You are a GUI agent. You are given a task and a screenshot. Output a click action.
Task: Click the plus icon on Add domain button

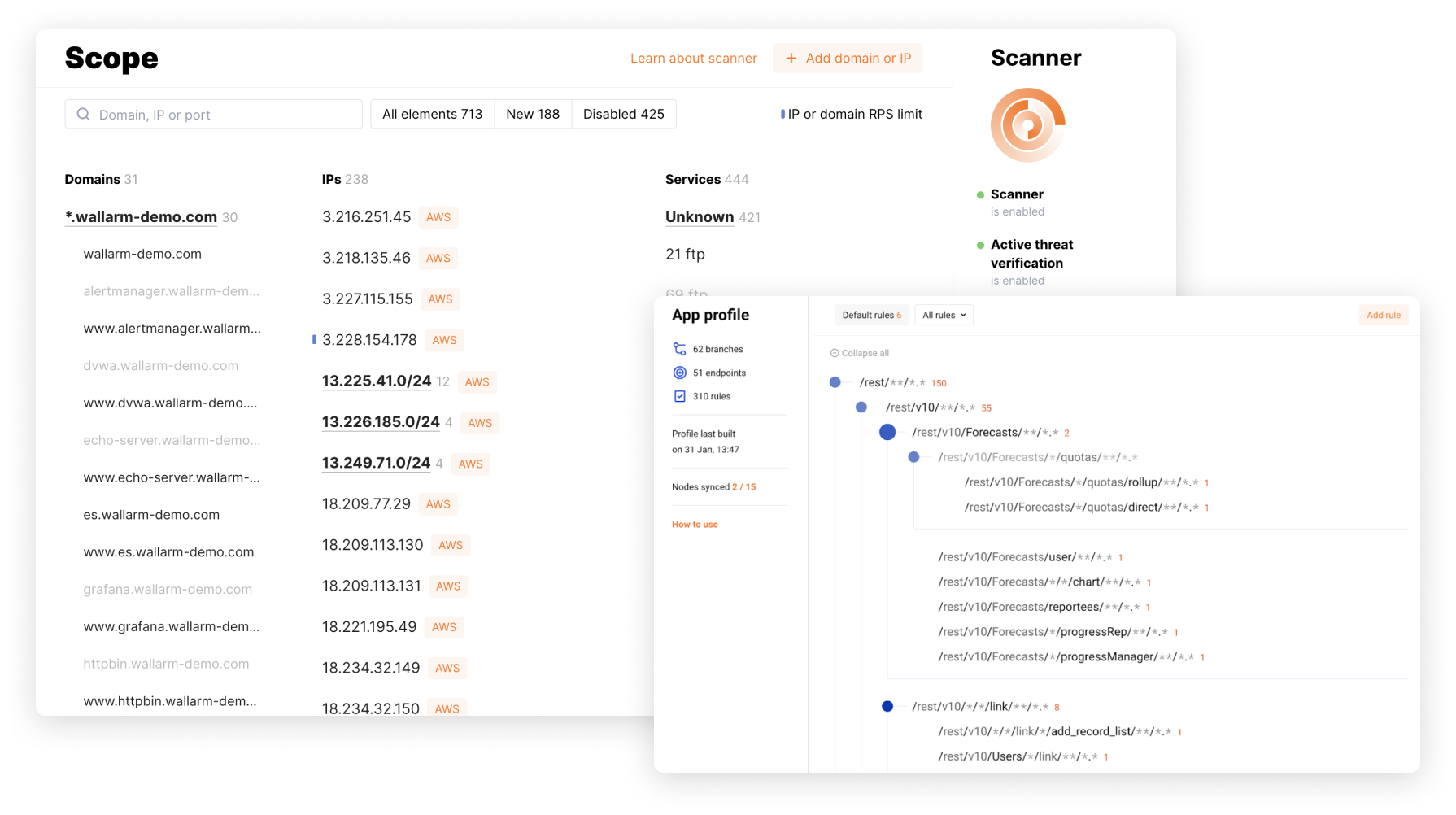pyautogui.click(x=791, y=59)
